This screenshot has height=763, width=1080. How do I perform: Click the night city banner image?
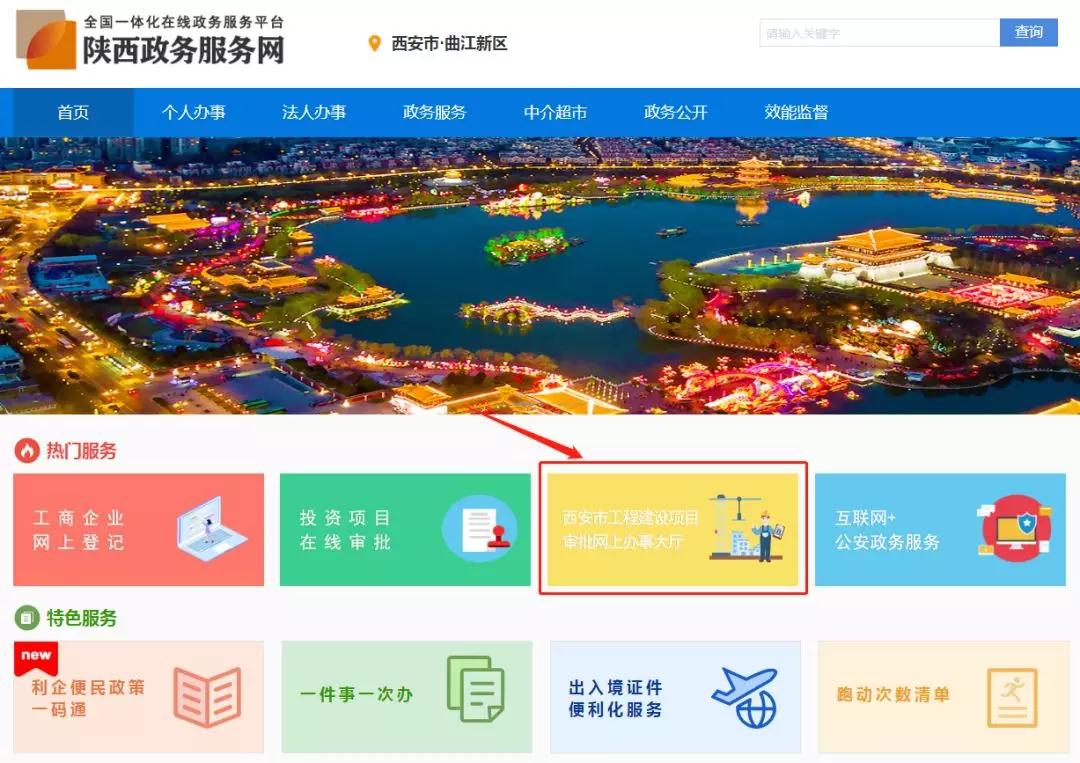(540, 275)
